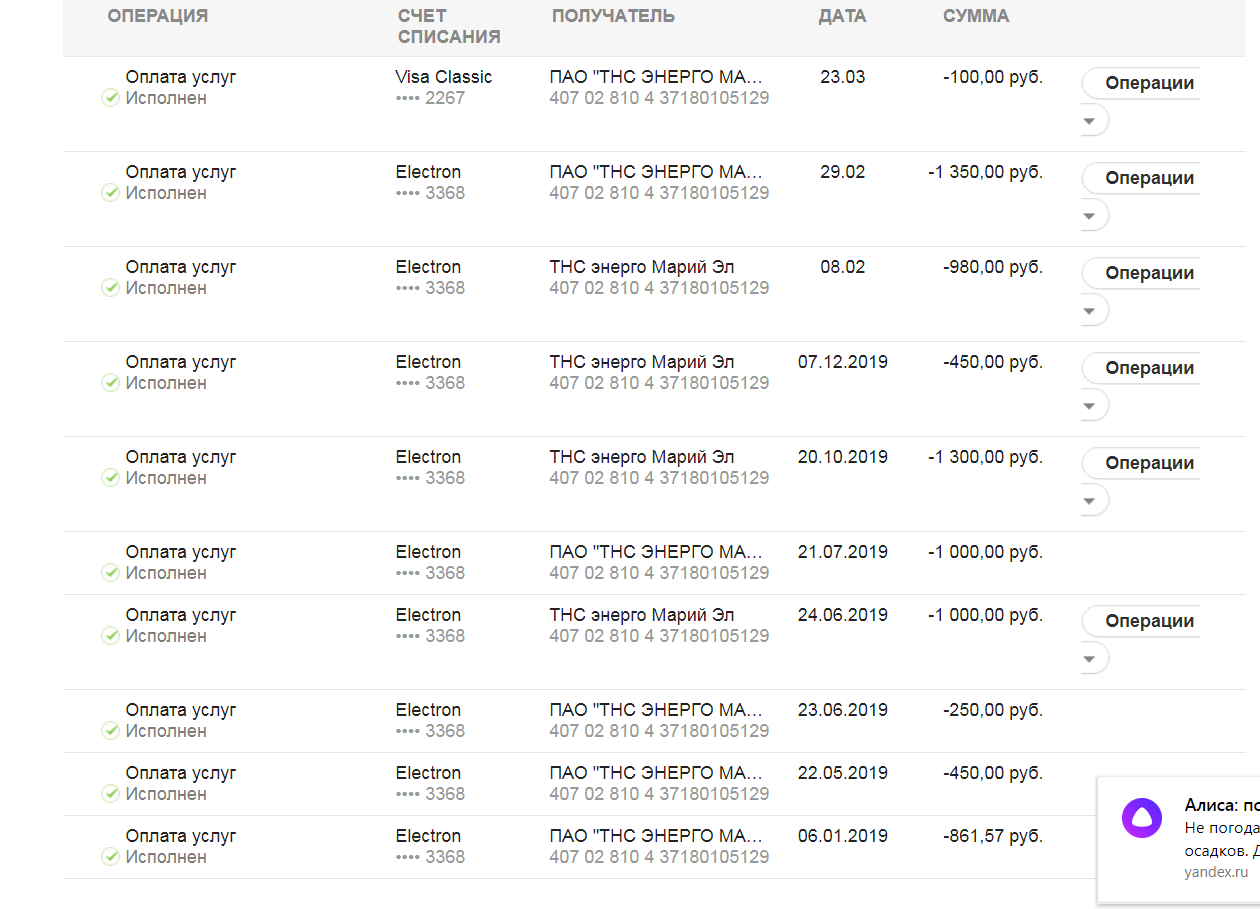The width and height of the screenshot is (1260, 909).
Task: Click the ДАТА column header
Action: tap(842, 16)
